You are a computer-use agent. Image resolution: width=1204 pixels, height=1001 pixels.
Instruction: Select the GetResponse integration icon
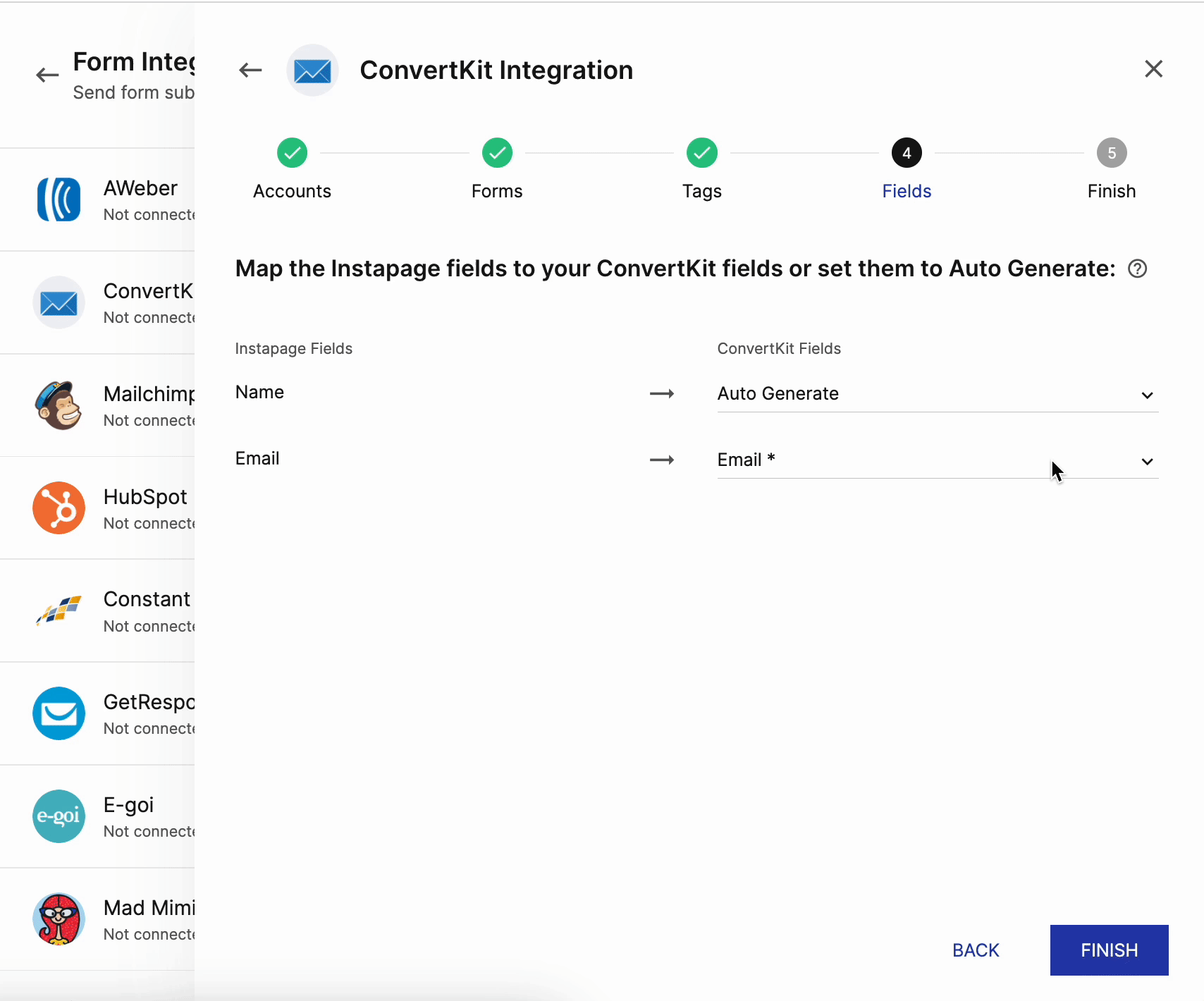[x=59, y=713]
